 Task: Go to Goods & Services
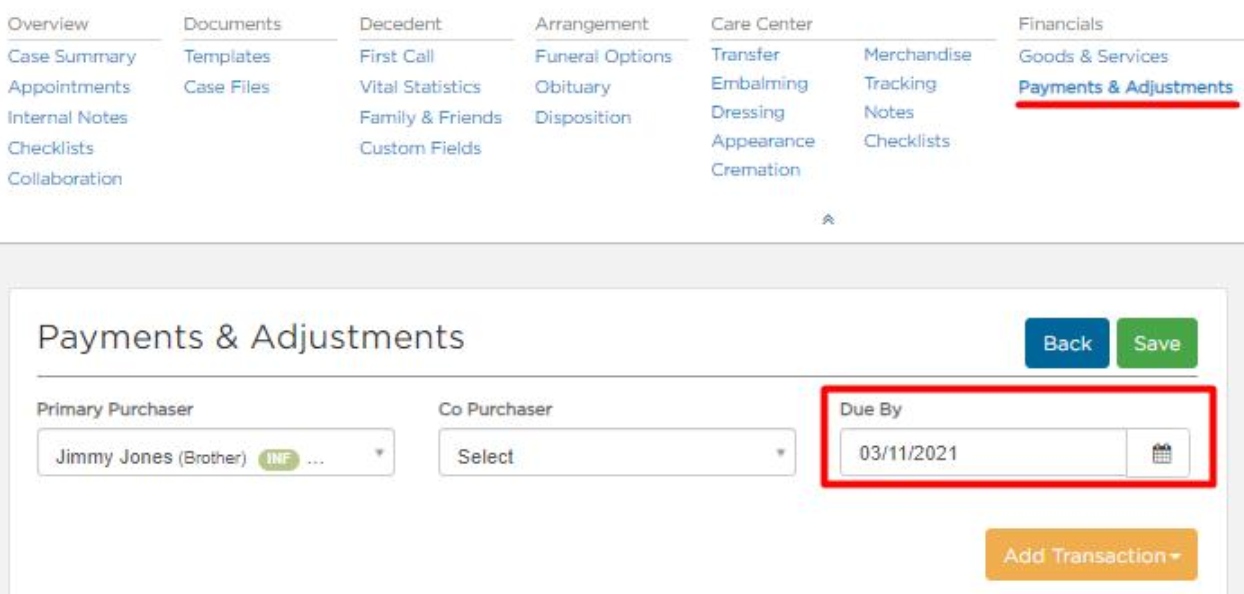tap(1093, 56)
